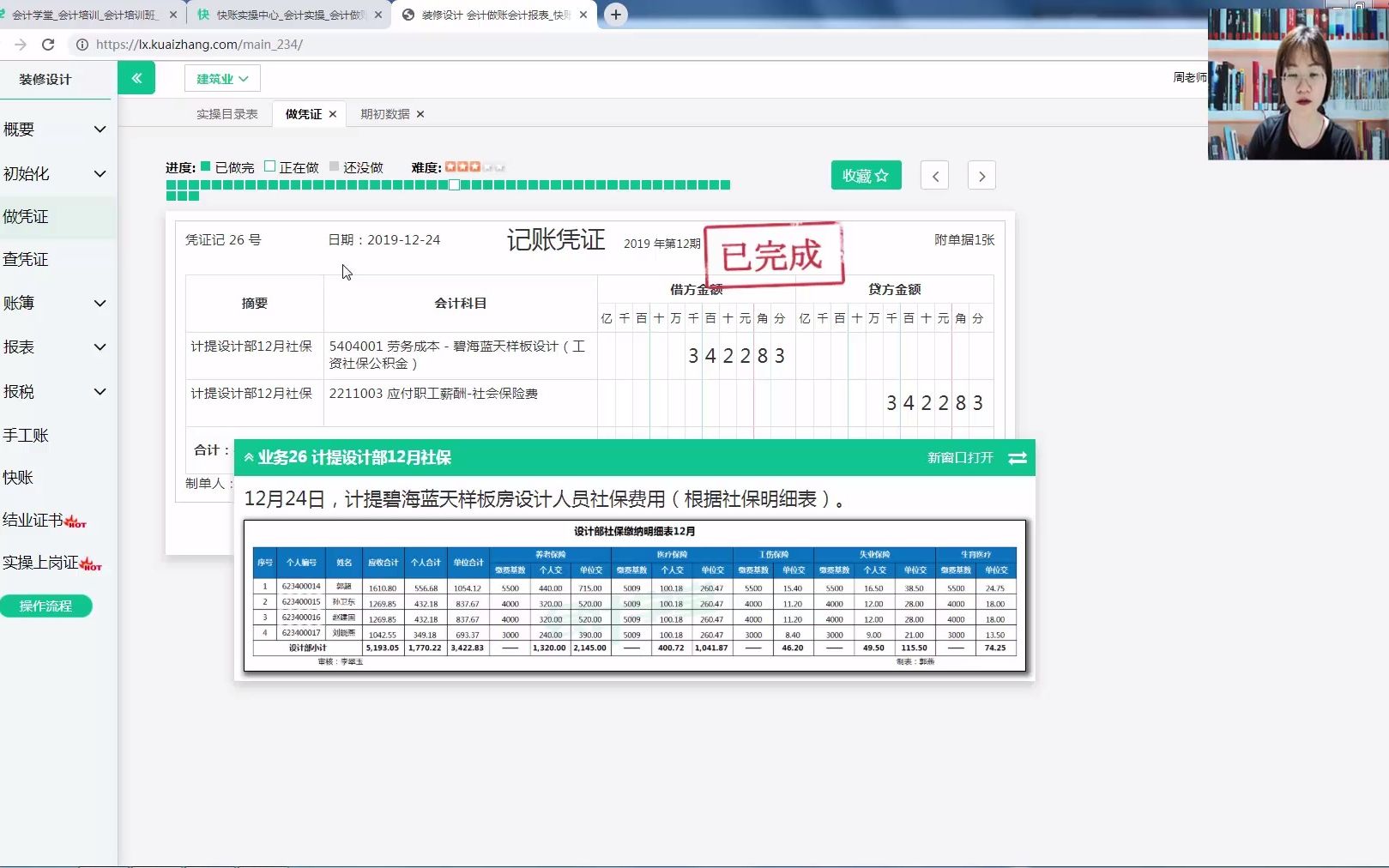Select the 做凭证 sidebar entry
Screen dimensions: 1389x868
tap(26, 216)
